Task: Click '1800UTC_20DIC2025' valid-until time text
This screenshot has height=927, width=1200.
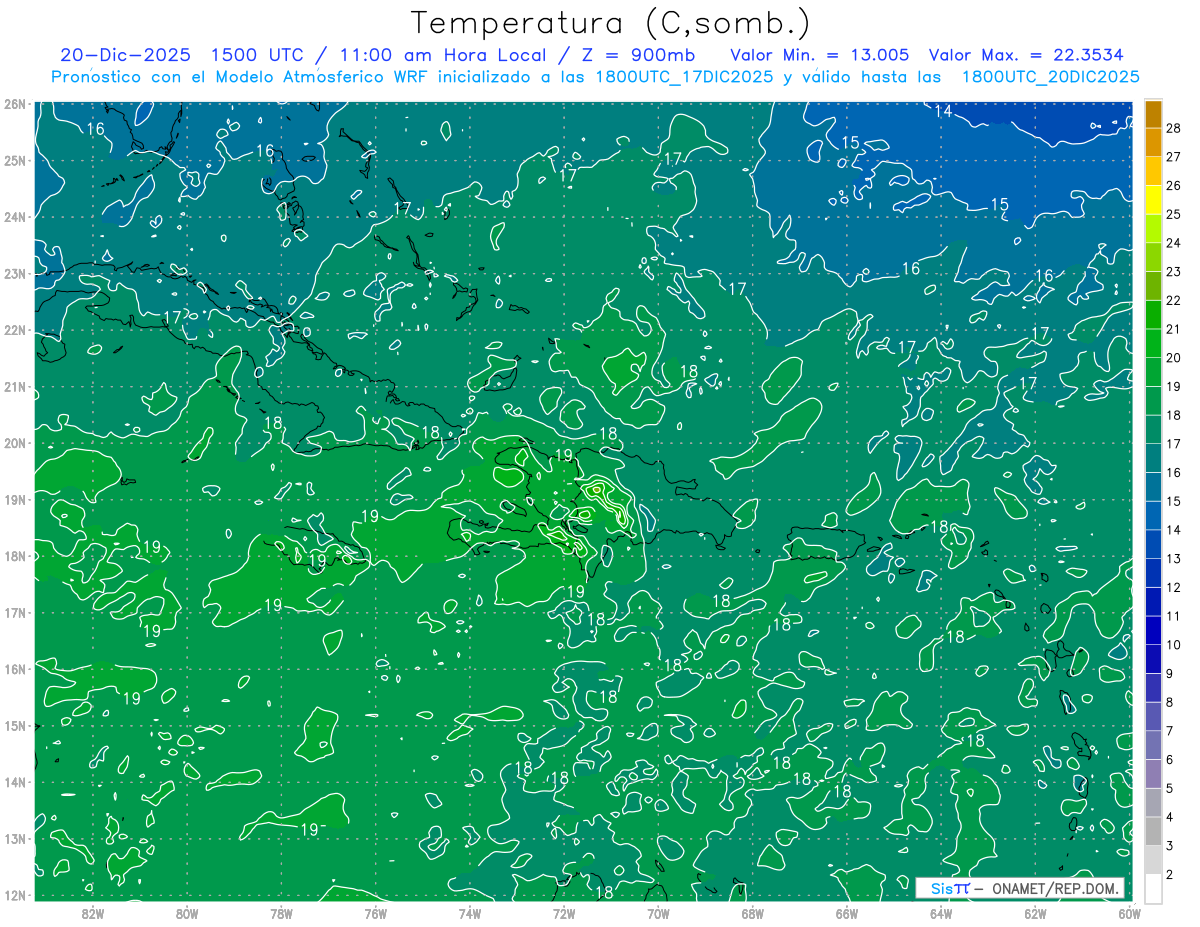Action: point(1050,77)
